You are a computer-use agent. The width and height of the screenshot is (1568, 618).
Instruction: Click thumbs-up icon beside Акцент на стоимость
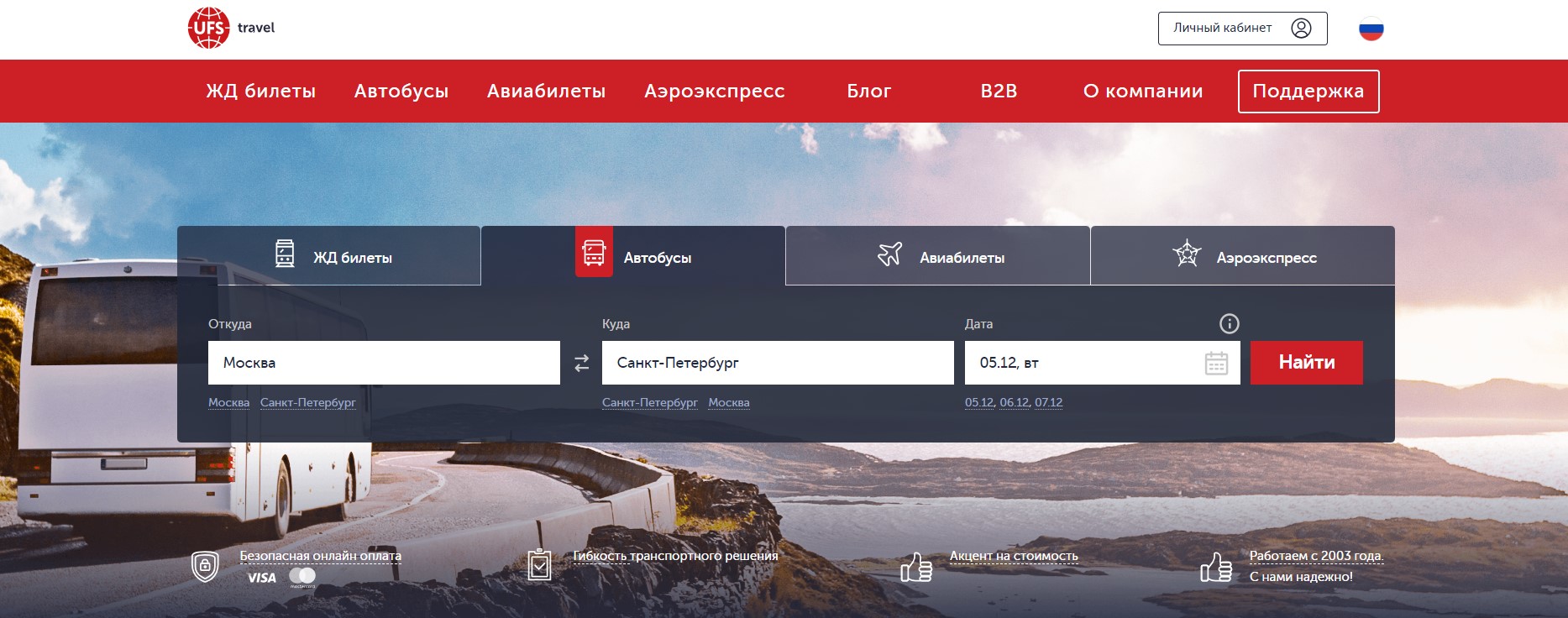(916, 567)
